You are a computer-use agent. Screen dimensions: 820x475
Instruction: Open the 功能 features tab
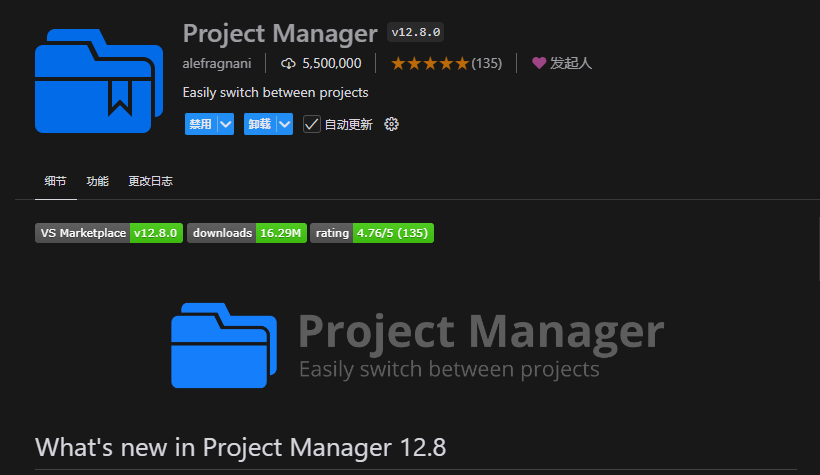tap(97, 181)
